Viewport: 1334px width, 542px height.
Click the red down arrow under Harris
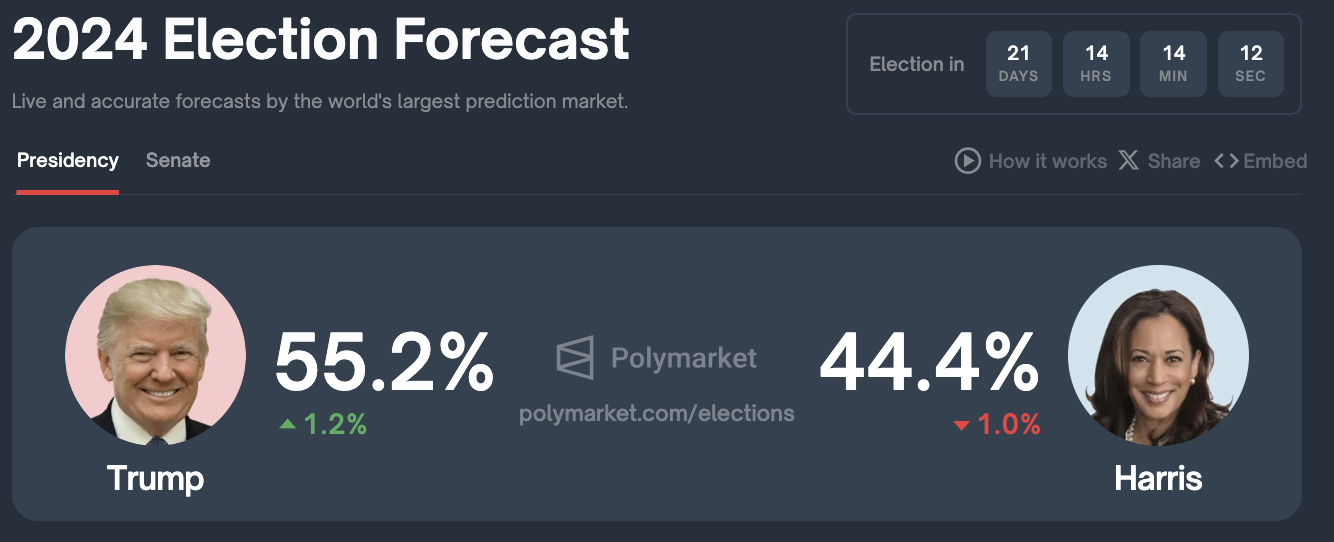click(962, 425)
